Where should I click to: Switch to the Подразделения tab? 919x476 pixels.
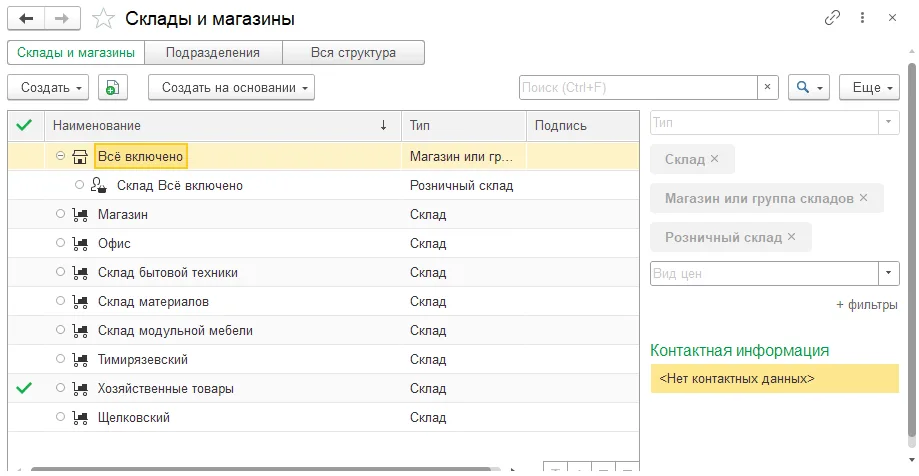[213, 52]
